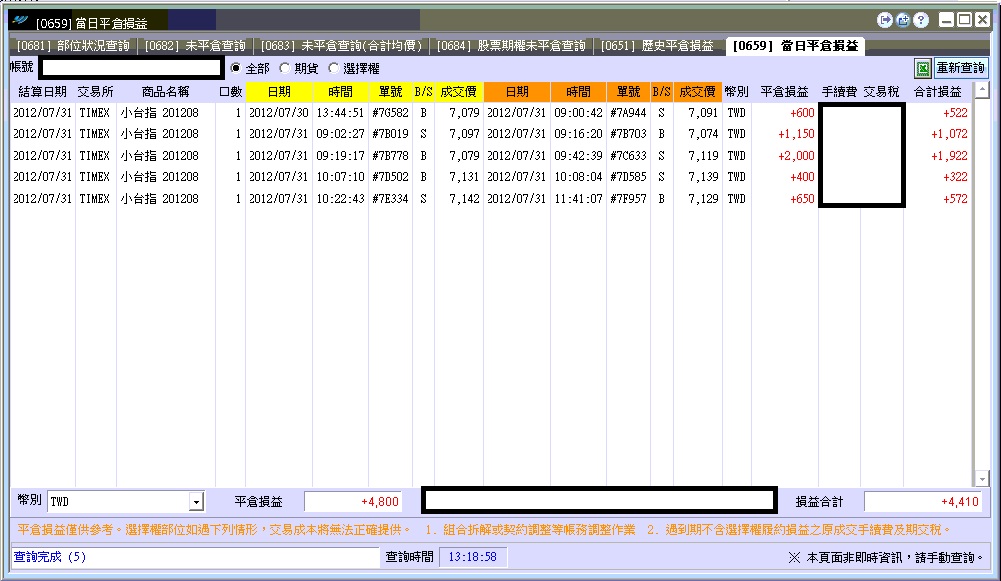Image resolution: width=1001 pixels, height=581 pixels.
Task: Click the application logo in title bar
Action: 20,20
